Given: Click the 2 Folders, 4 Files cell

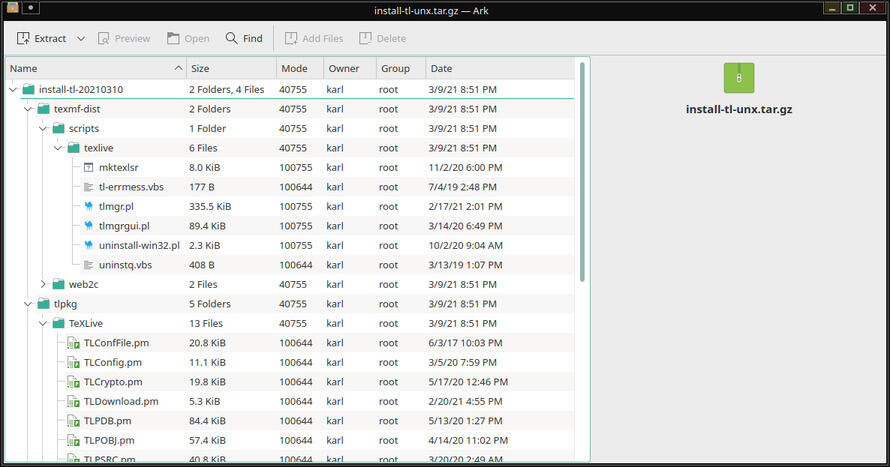Looking at the screenshot, I should click(x=226, y=90).
